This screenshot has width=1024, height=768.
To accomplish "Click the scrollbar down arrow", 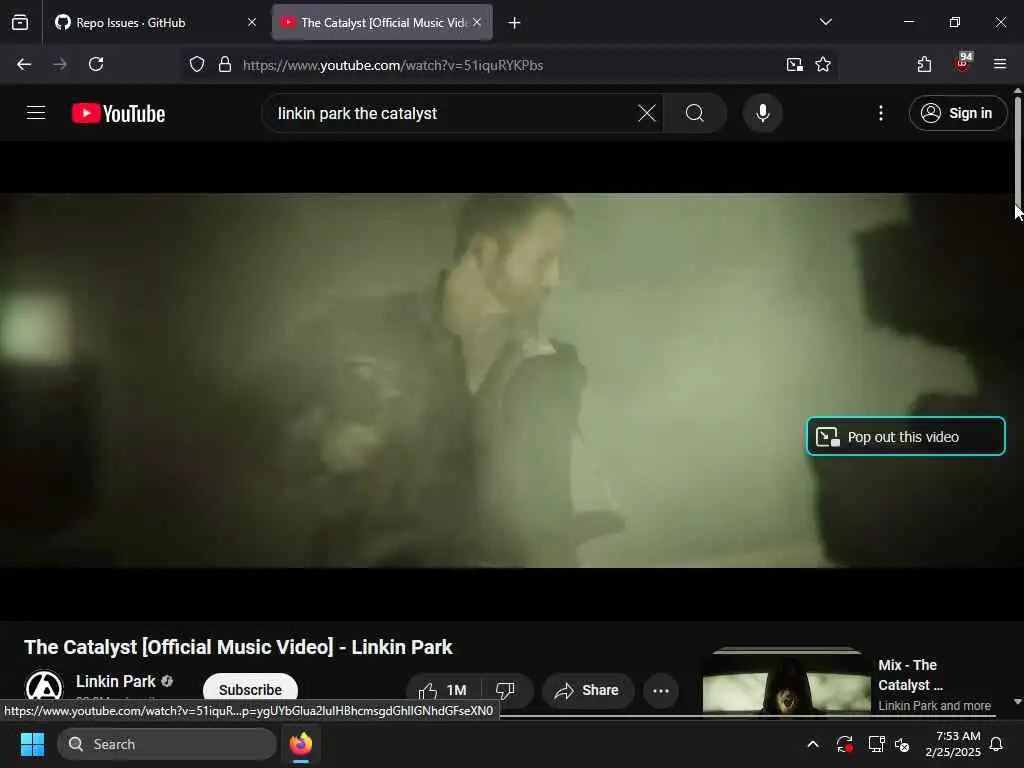I will tap(1017, 702).
